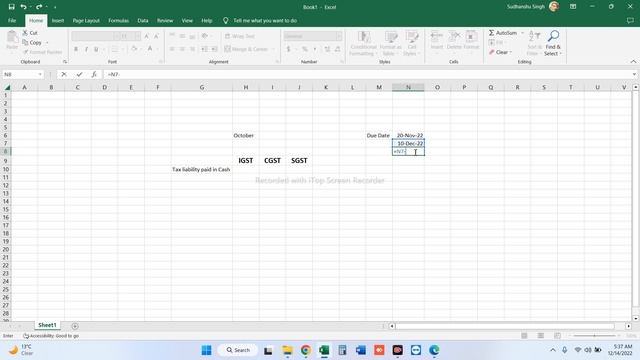Switch to the Insert tab

click(x=58, y=20)
